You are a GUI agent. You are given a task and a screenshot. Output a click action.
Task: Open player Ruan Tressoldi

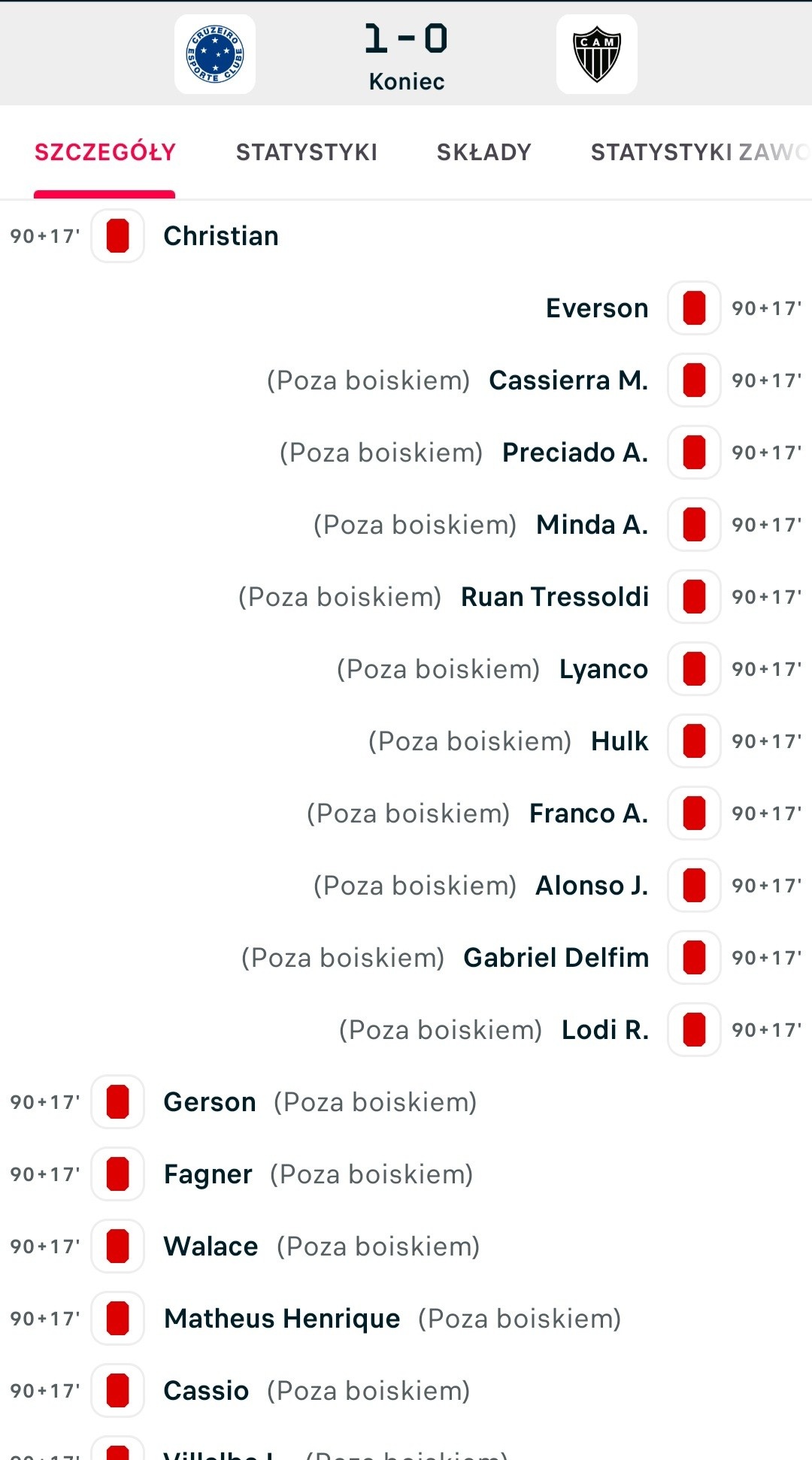pyautogui.click(x=555, y=597)
